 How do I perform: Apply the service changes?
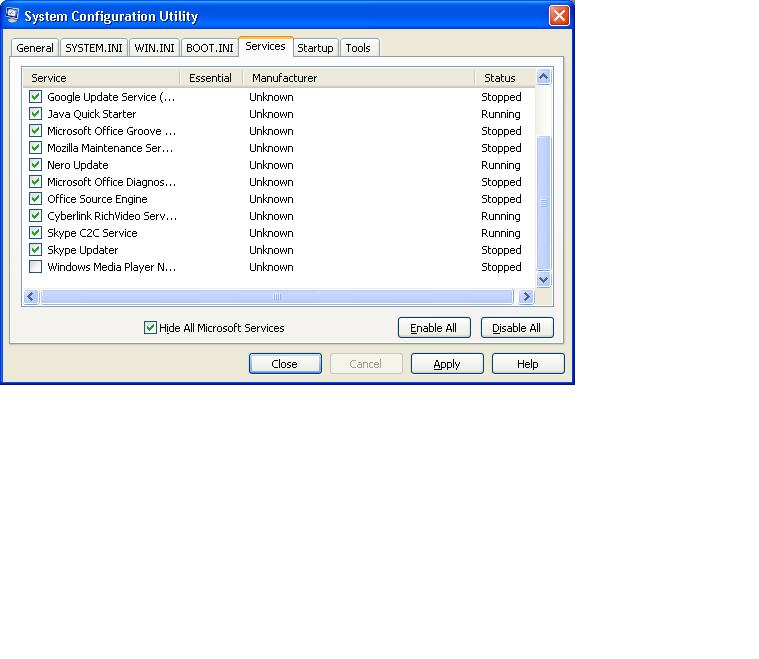tap(447, 364)
